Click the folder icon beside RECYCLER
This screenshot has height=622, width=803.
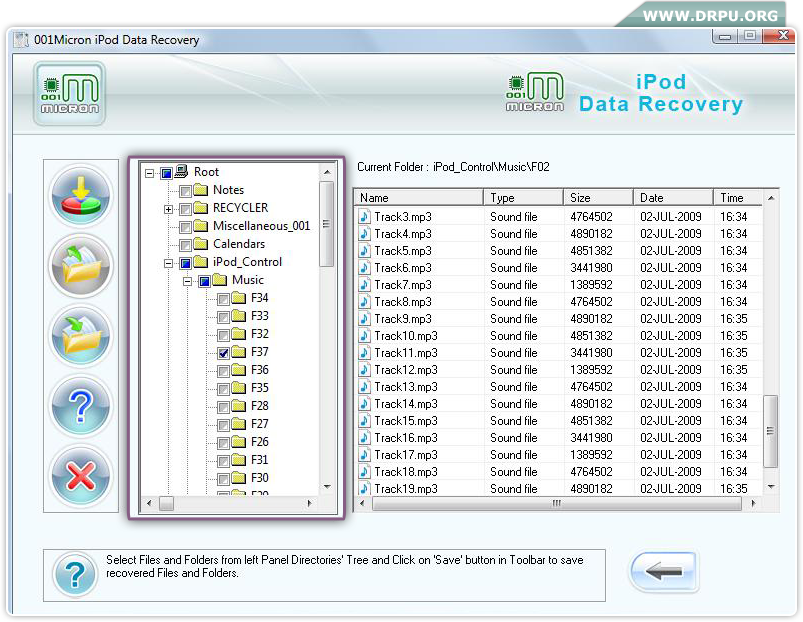pyautogui.click(x=201, y=208)
